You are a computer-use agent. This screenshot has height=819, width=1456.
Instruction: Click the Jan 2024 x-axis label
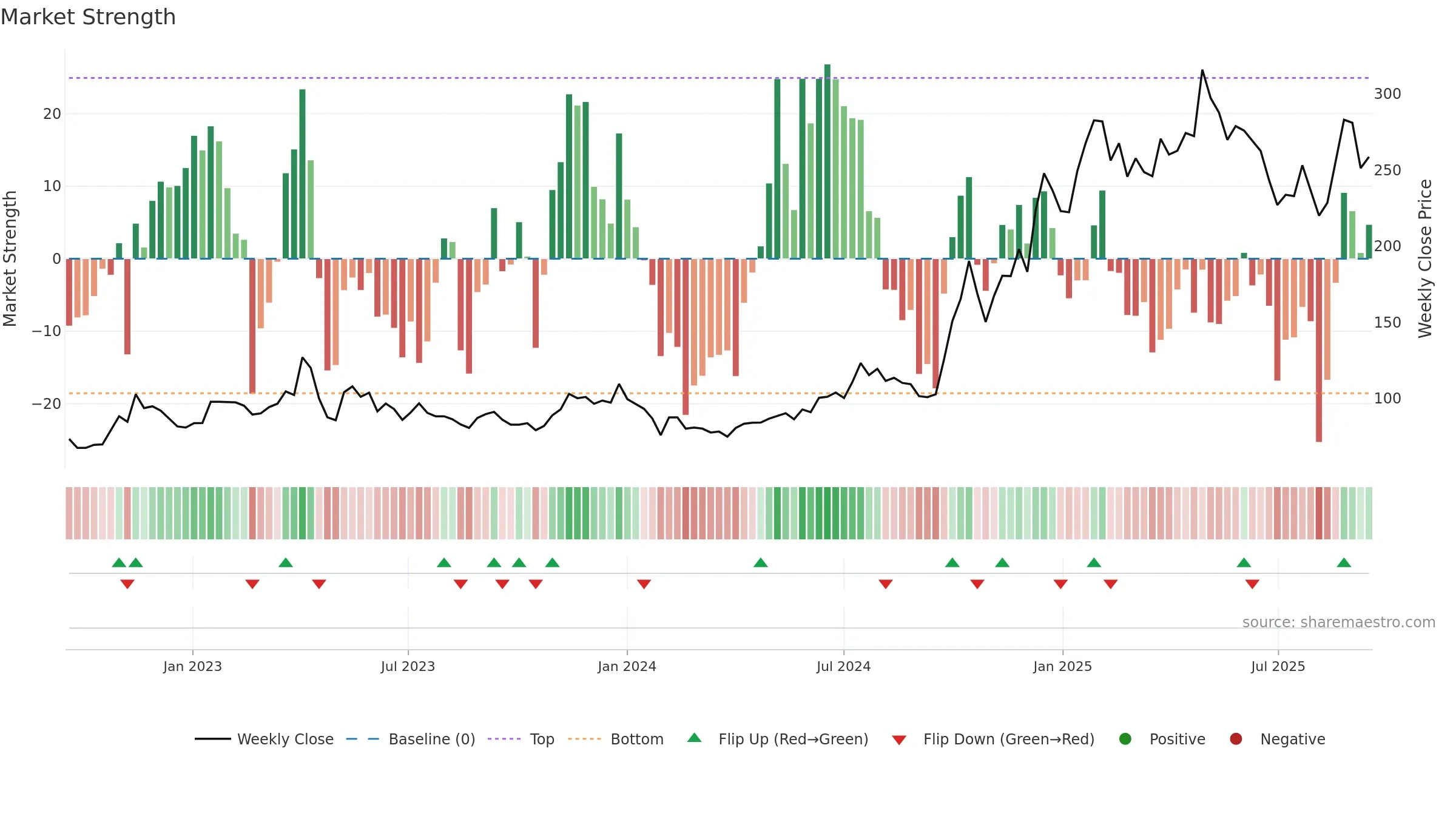point(627,667)
